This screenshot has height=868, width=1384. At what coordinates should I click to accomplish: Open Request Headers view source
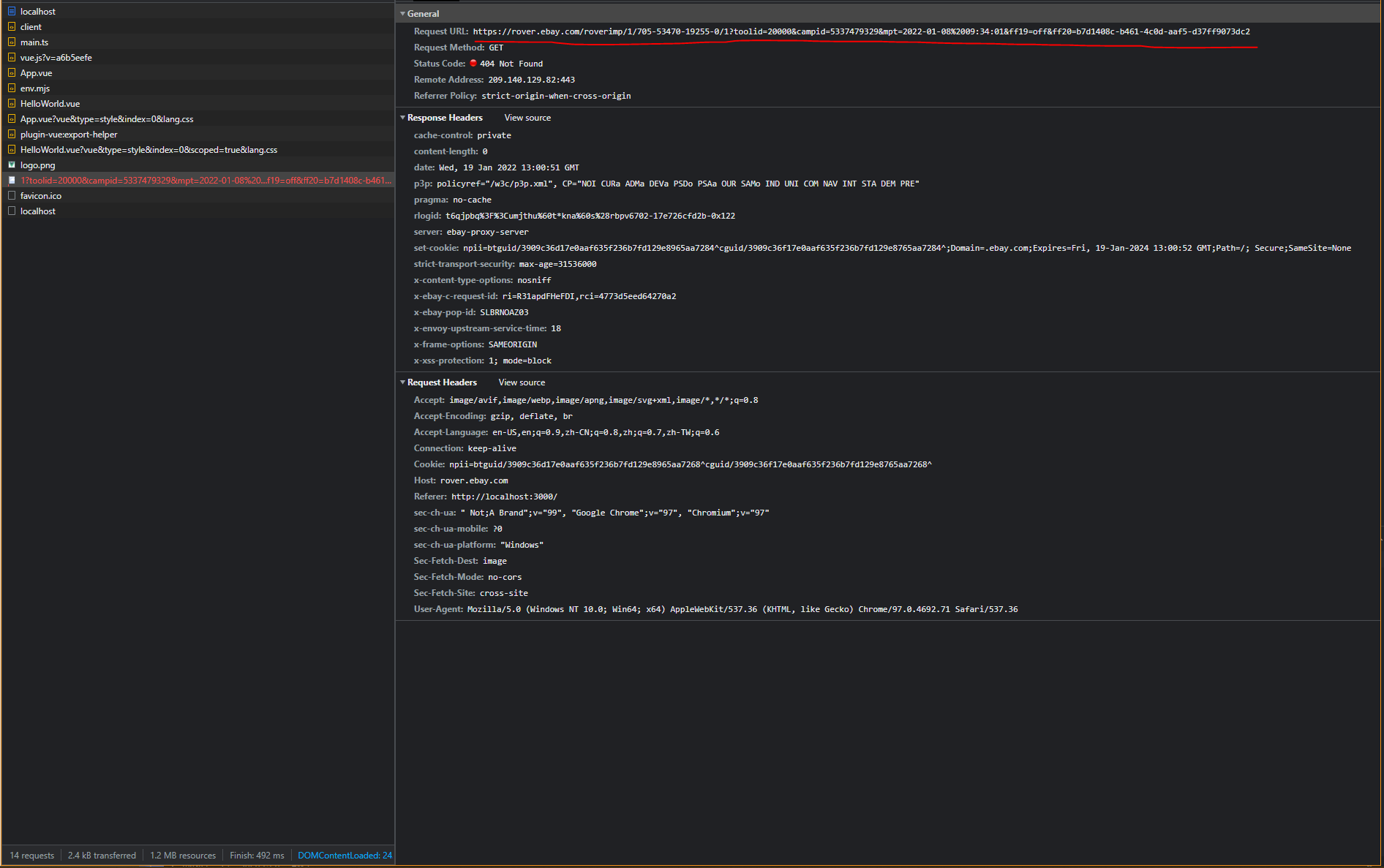[x=521, y=382]
